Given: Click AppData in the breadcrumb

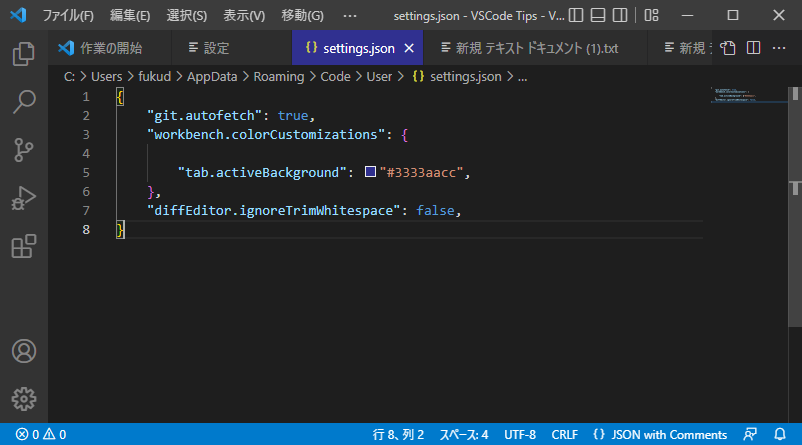Looking at the screenshot, I should pos(212,77).
